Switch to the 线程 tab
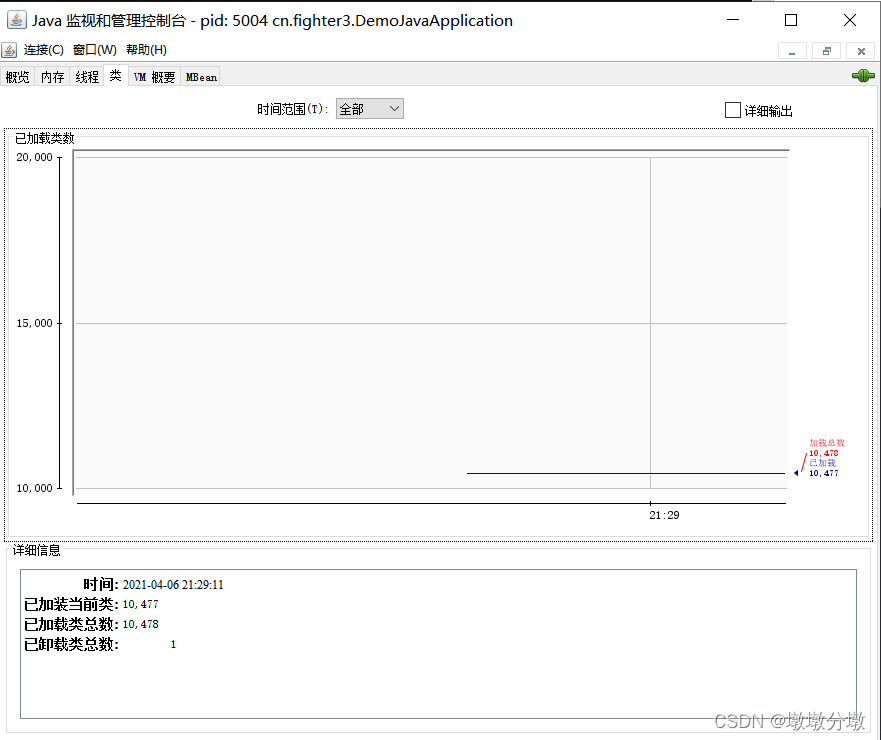 87,77
